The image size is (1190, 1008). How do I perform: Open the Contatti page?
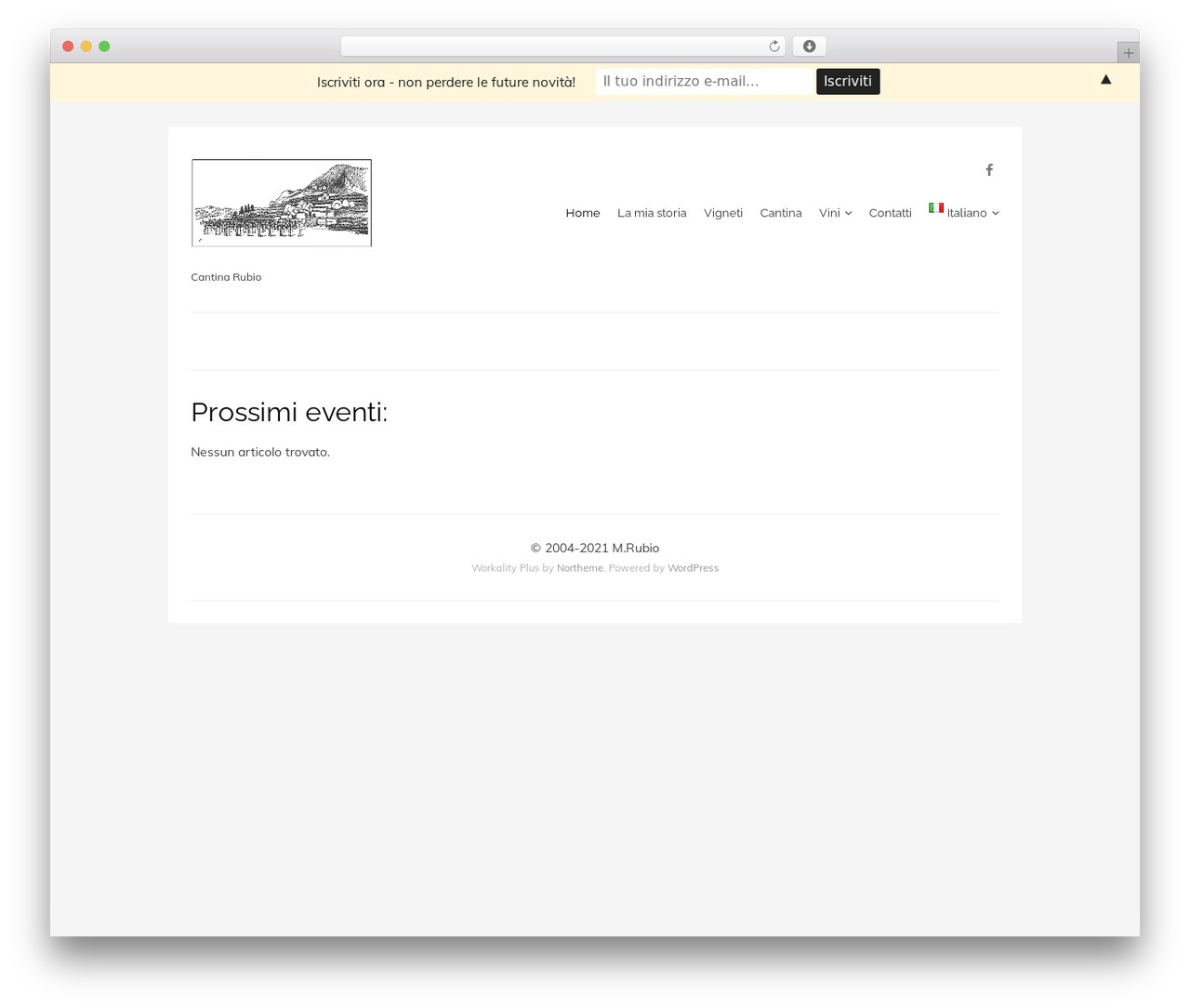coord(890,213)
